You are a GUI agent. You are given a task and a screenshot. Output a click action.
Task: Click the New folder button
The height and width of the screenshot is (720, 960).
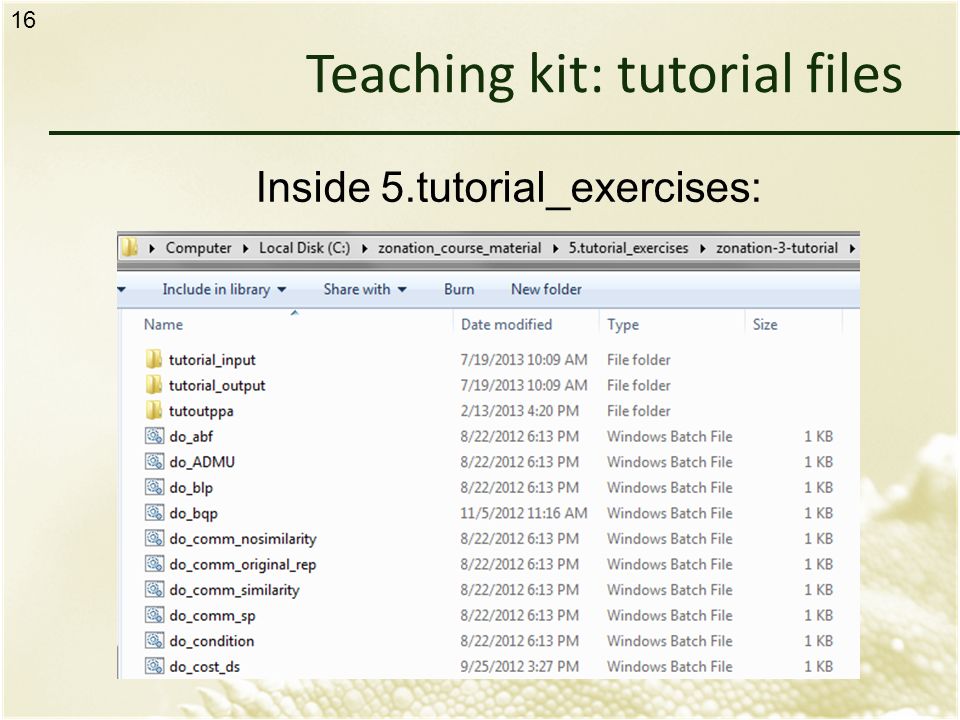tap(546, 289)
